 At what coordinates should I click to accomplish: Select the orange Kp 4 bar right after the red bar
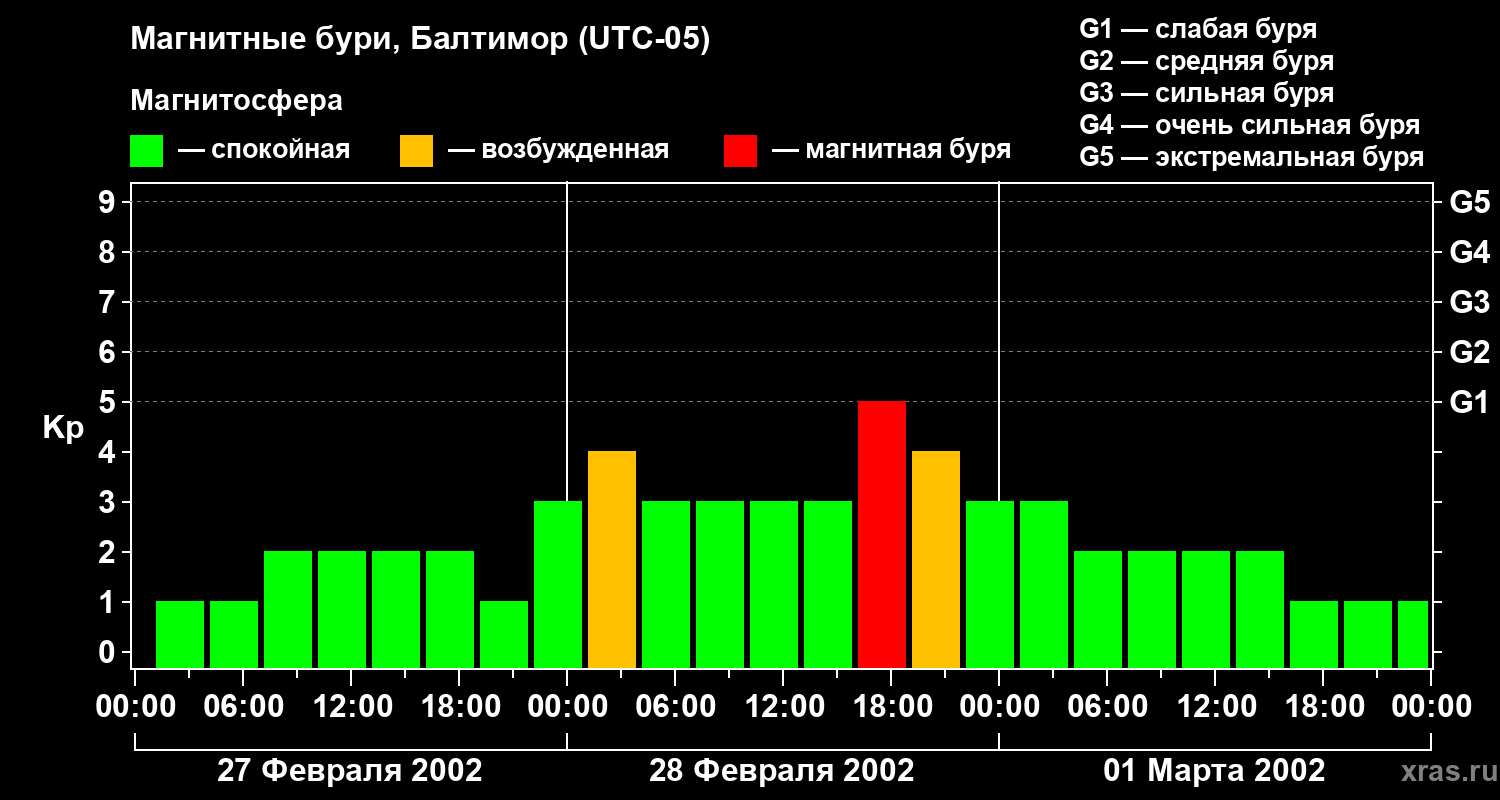pos(936,560)
